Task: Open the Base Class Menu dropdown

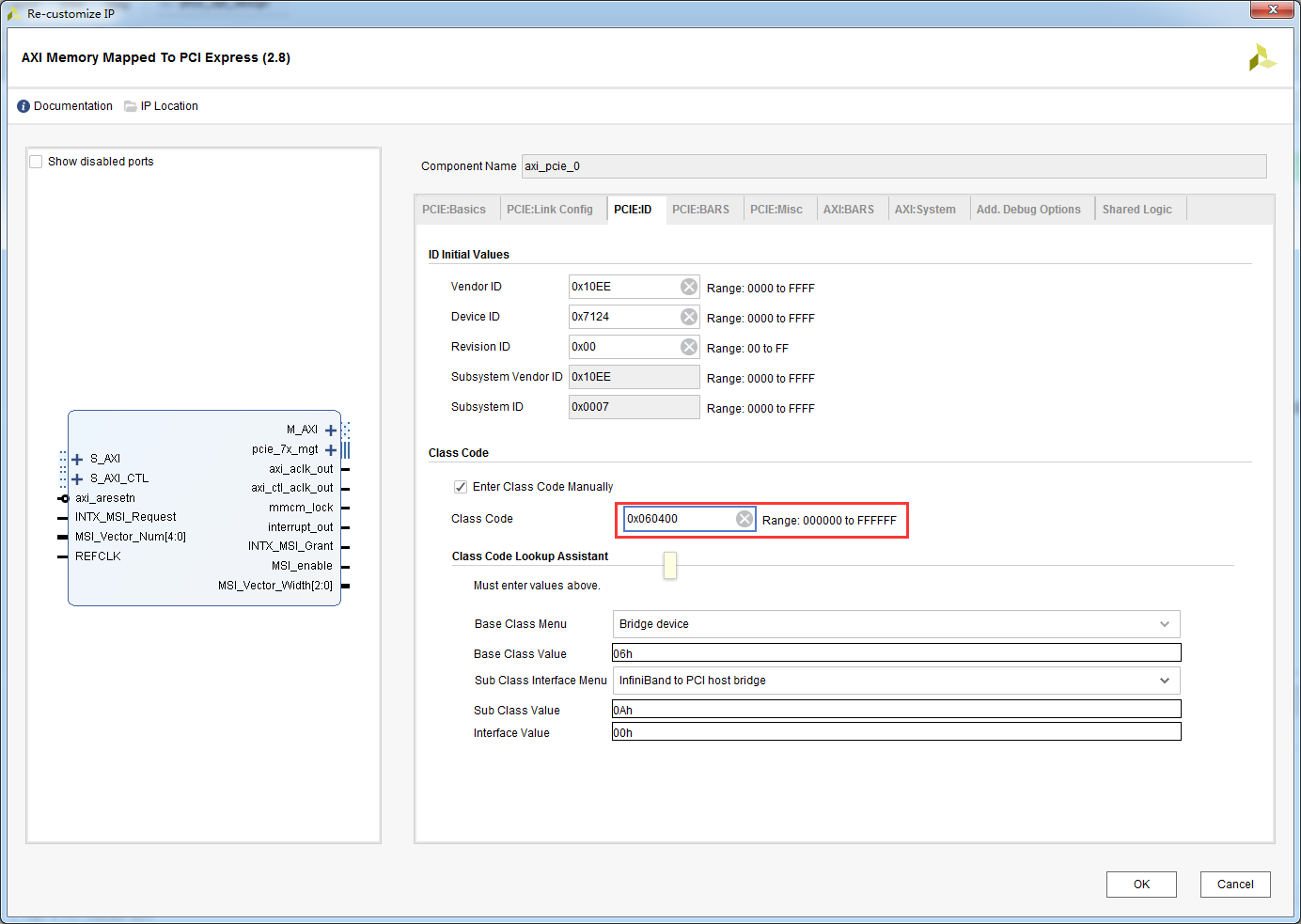Action: click(x=896, y=624)
